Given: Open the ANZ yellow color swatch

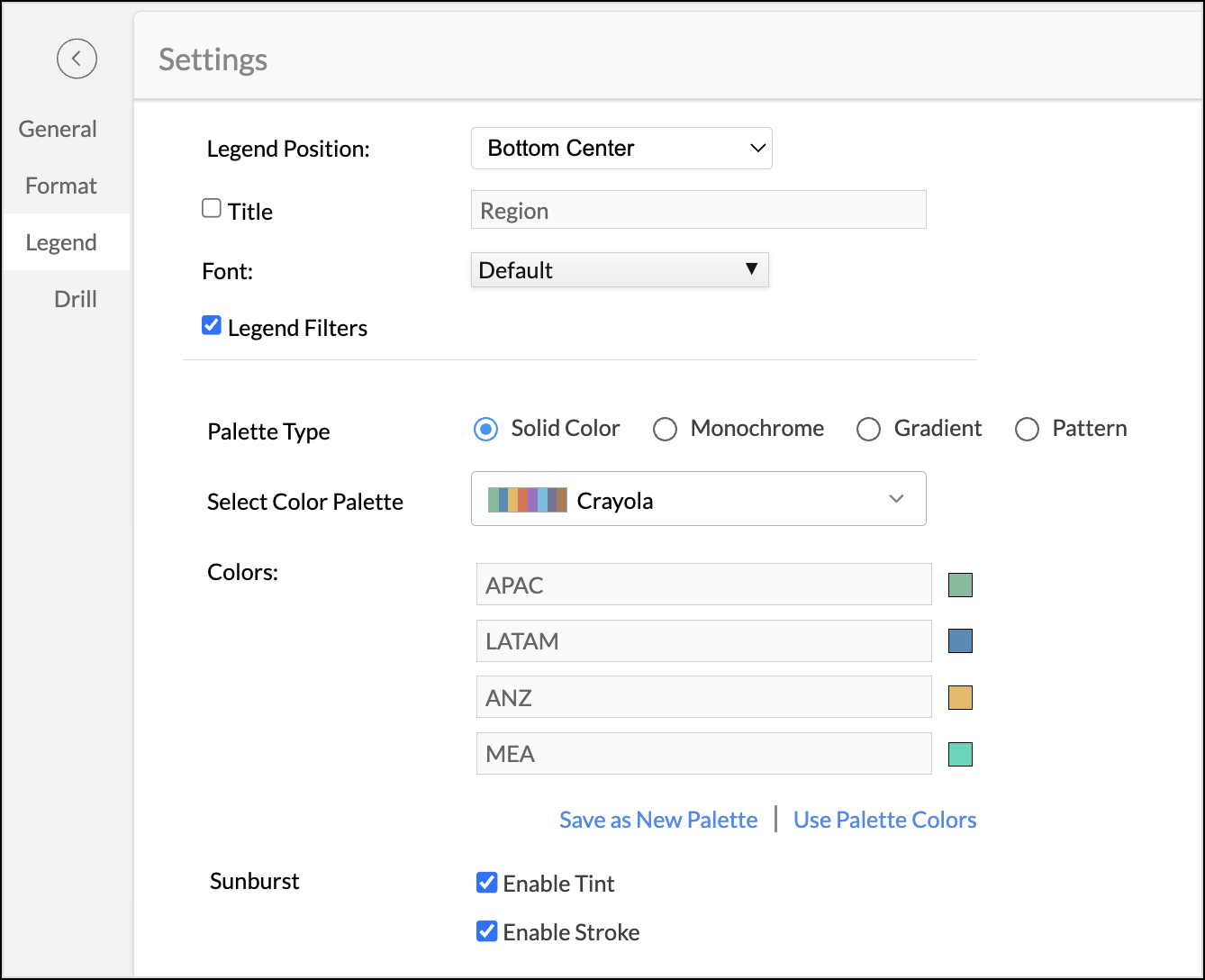Looking at the screenshot, I should pos(960,698).
